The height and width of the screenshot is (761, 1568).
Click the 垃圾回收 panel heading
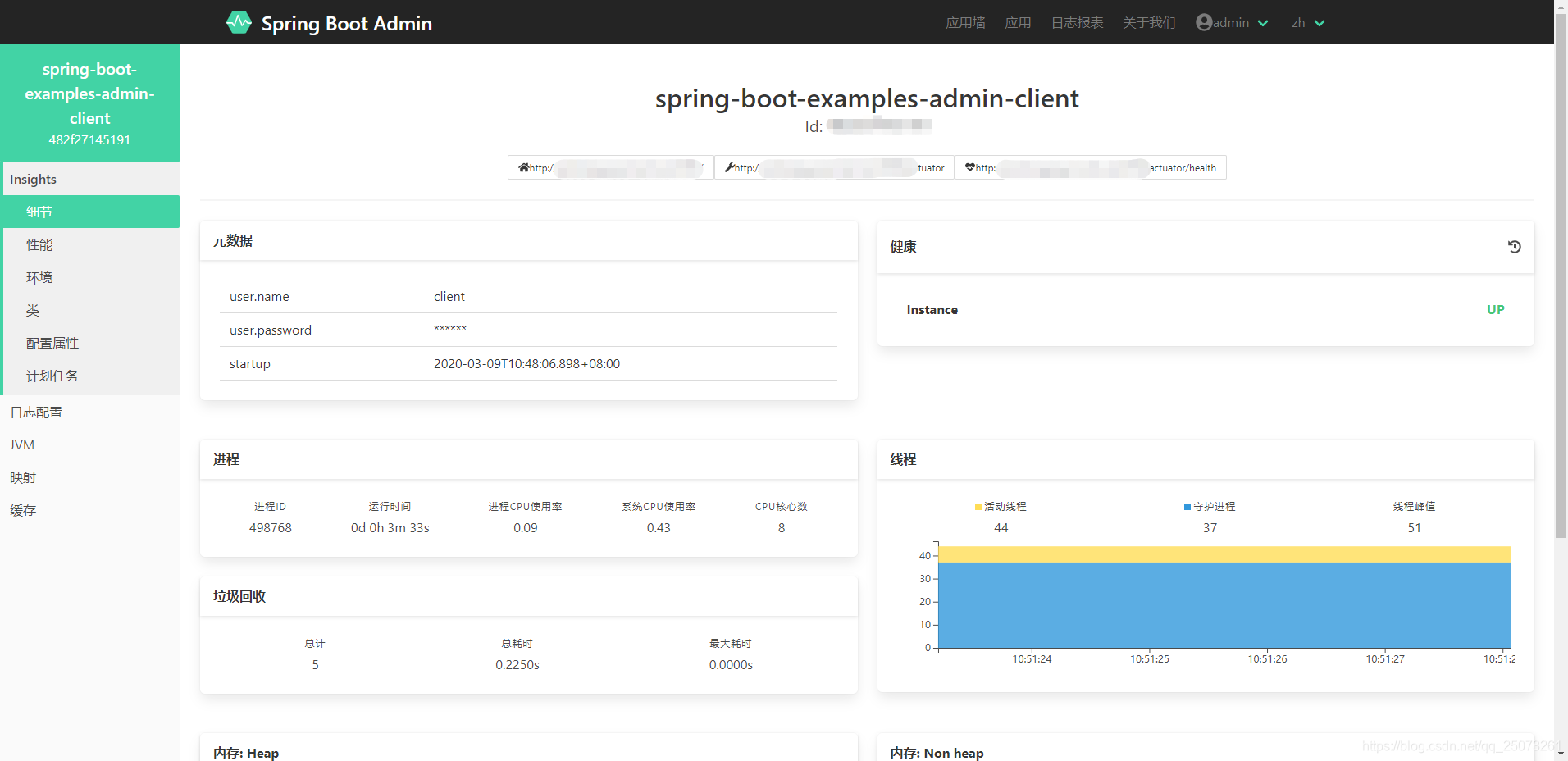coord(239,596)
